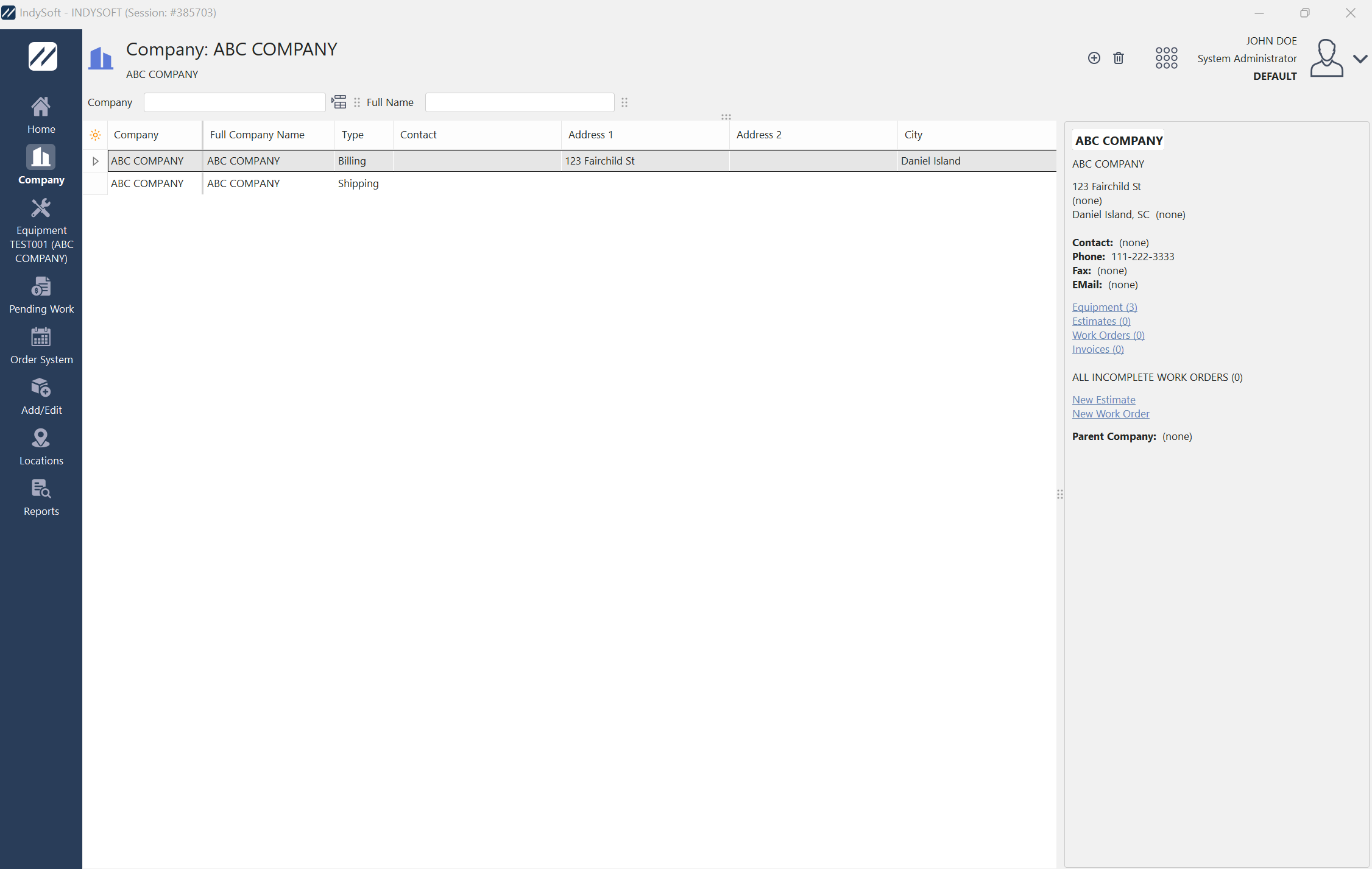The width and height of the screenshot is (1372, 869).
Task: Open the Equipment (3) link
Action: pos(1105,307)
